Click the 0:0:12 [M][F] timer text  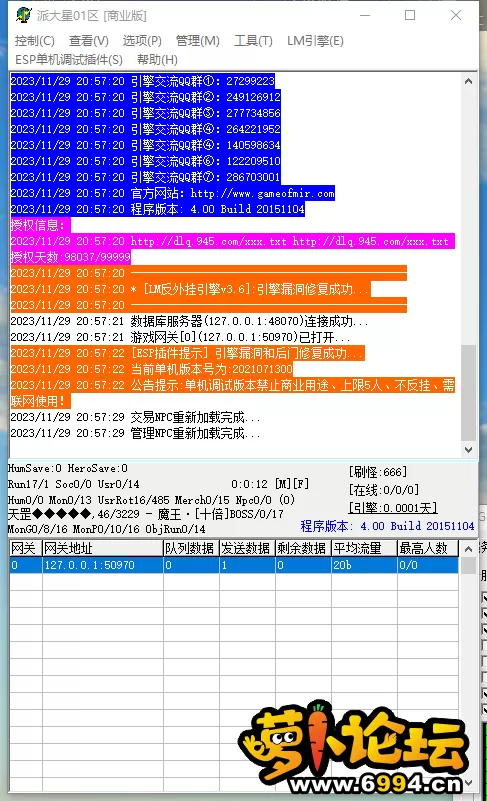pyautogui.click(x=270, y=484)
